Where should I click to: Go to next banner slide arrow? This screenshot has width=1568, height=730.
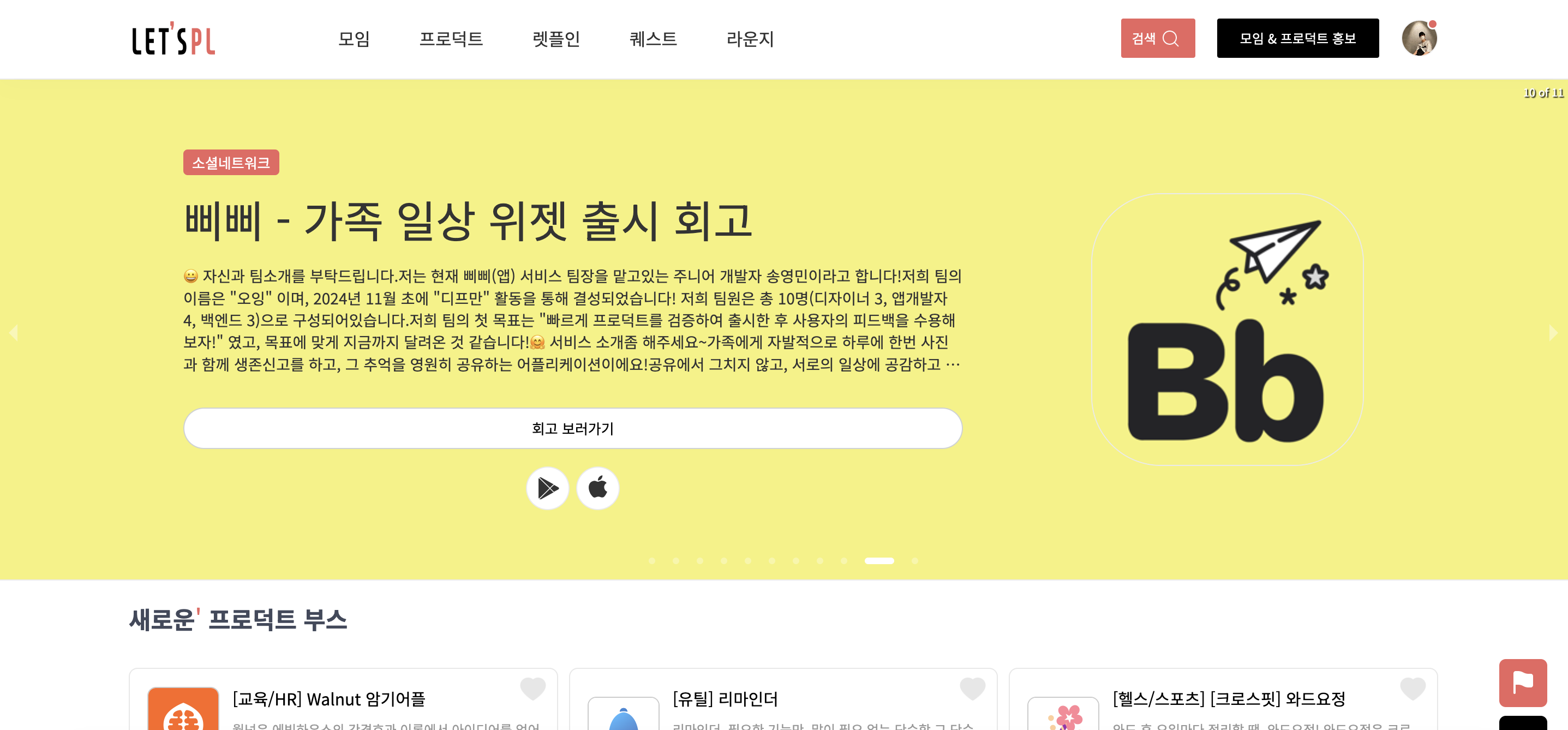pos(1553,332)
